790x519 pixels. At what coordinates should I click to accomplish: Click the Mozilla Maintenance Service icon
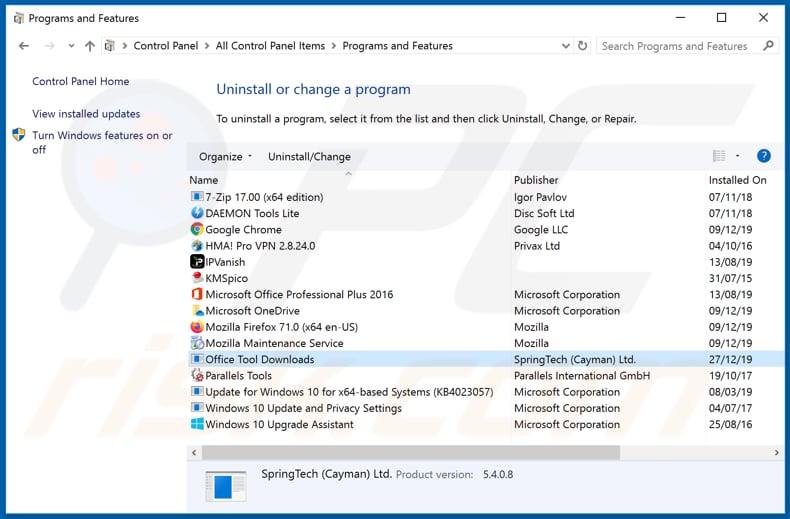(197, 343)
